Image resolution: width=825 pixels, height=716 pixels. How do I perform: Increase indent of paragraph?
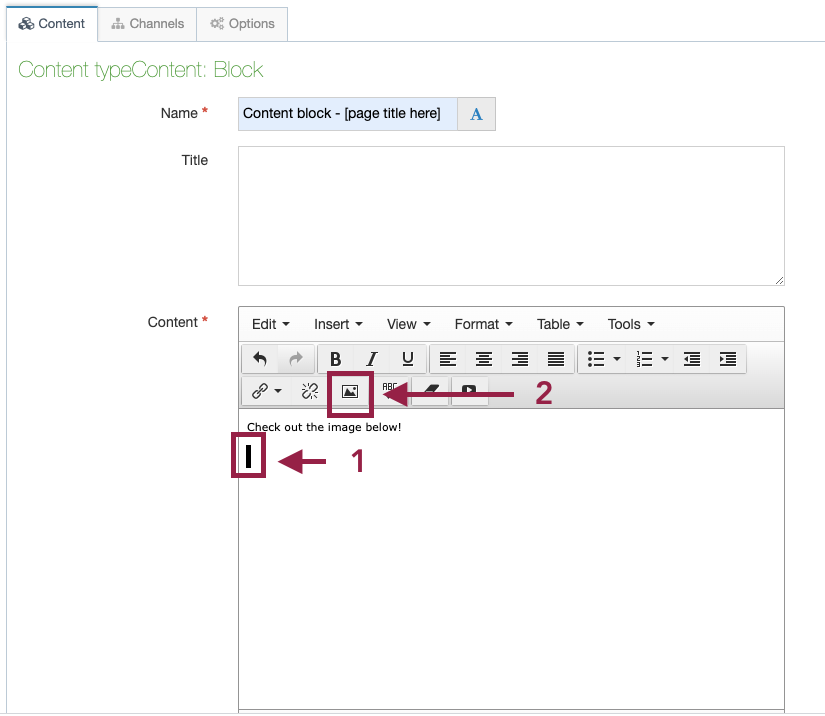click(728, 359)
